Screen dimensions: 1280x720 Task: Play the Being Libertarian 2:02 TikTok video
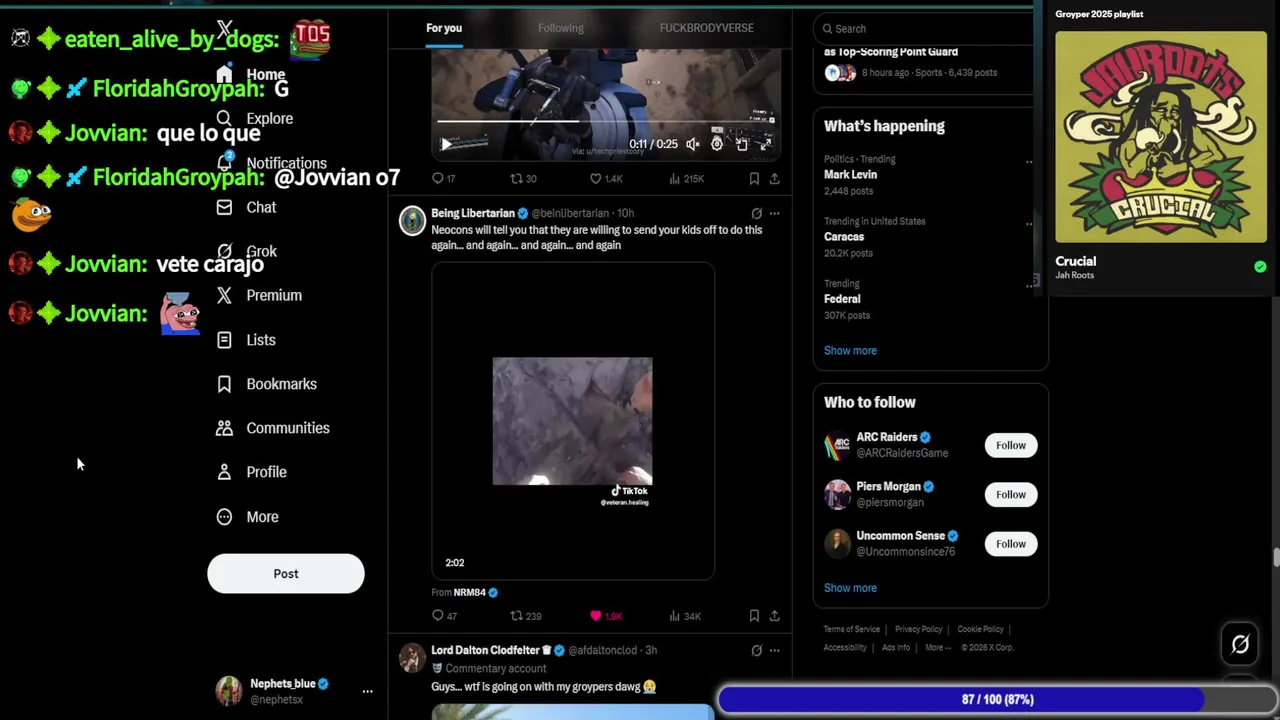[573, 421]
